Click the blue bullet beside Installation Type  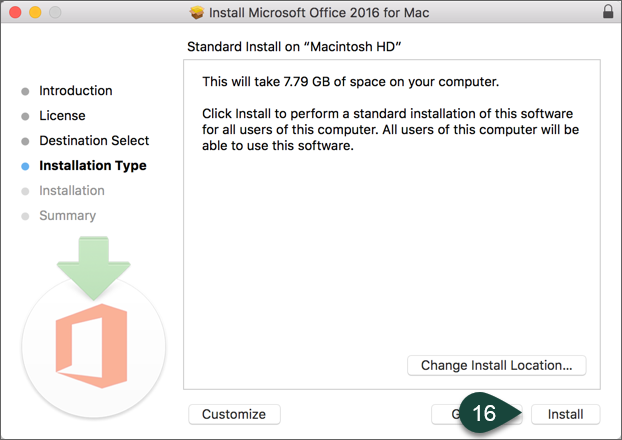[x=25, y=166]
